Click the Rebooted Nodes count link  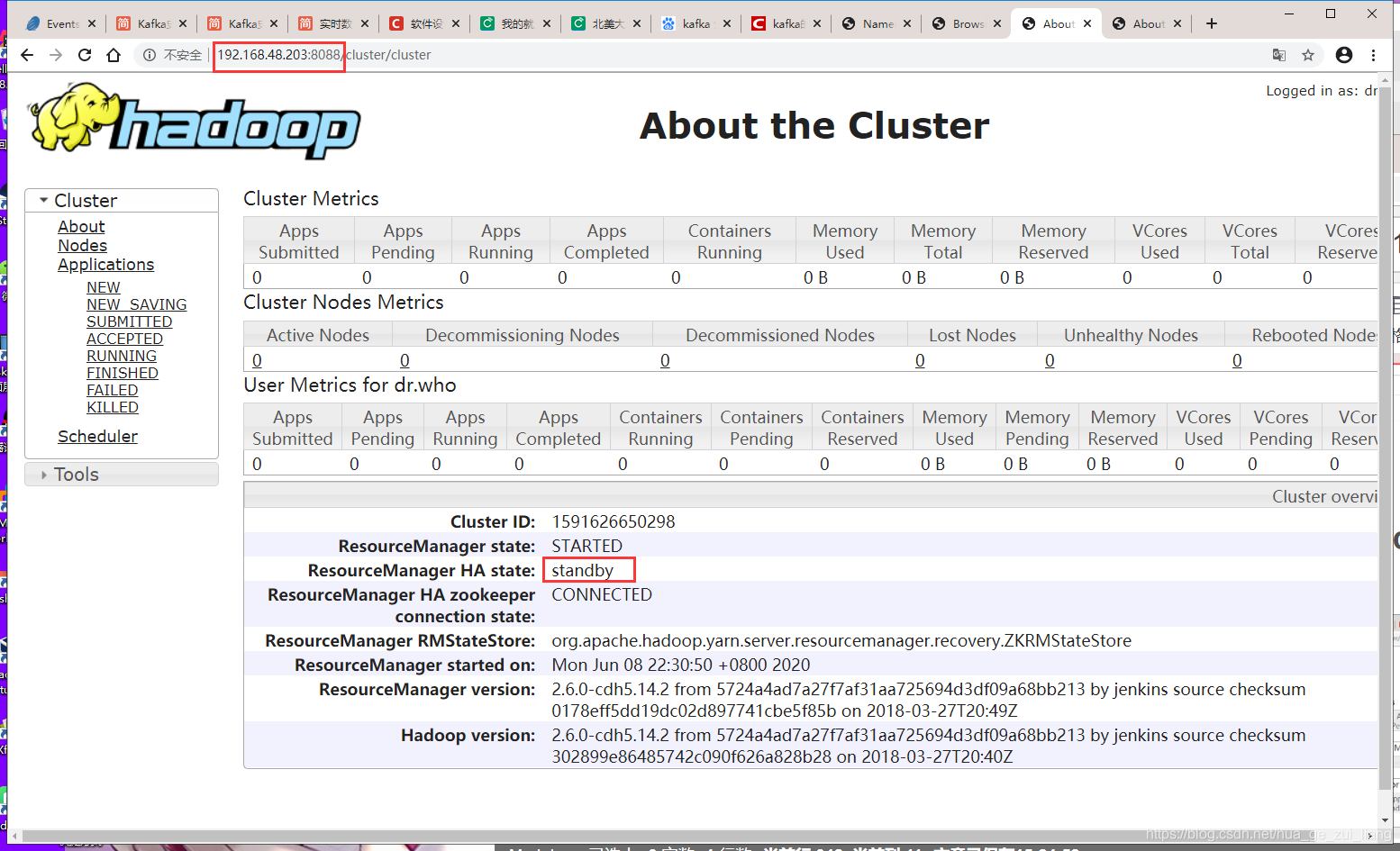coord(1237,360)
